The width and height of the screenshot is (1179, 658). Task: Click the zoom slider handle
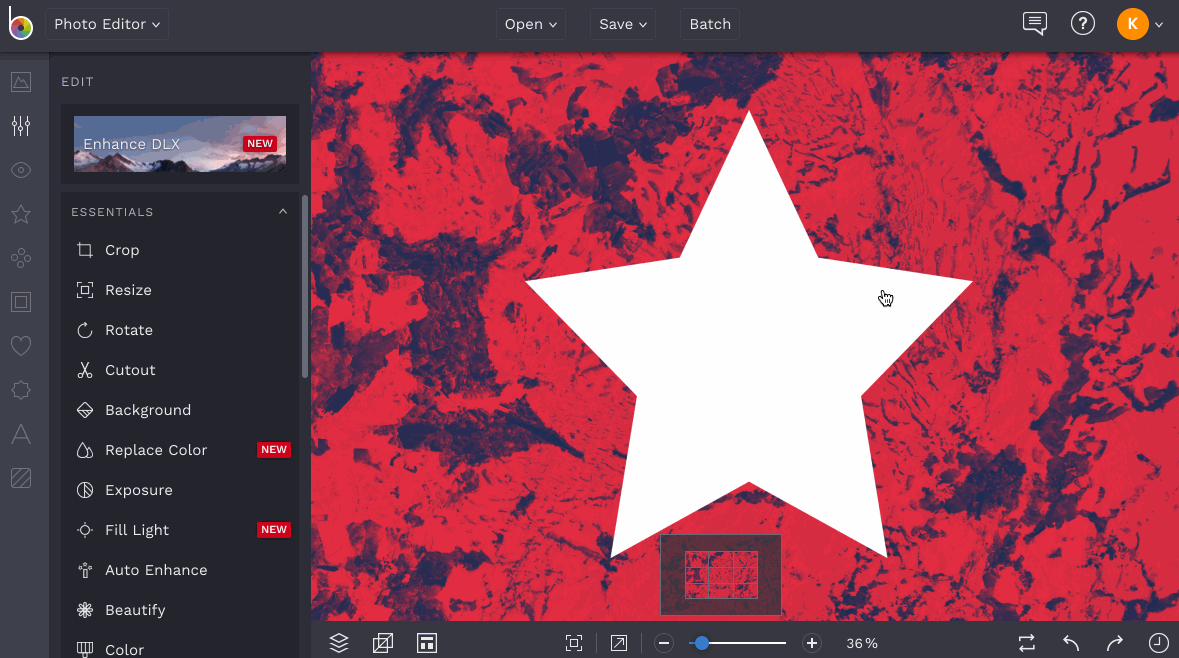tap(702, 643)
